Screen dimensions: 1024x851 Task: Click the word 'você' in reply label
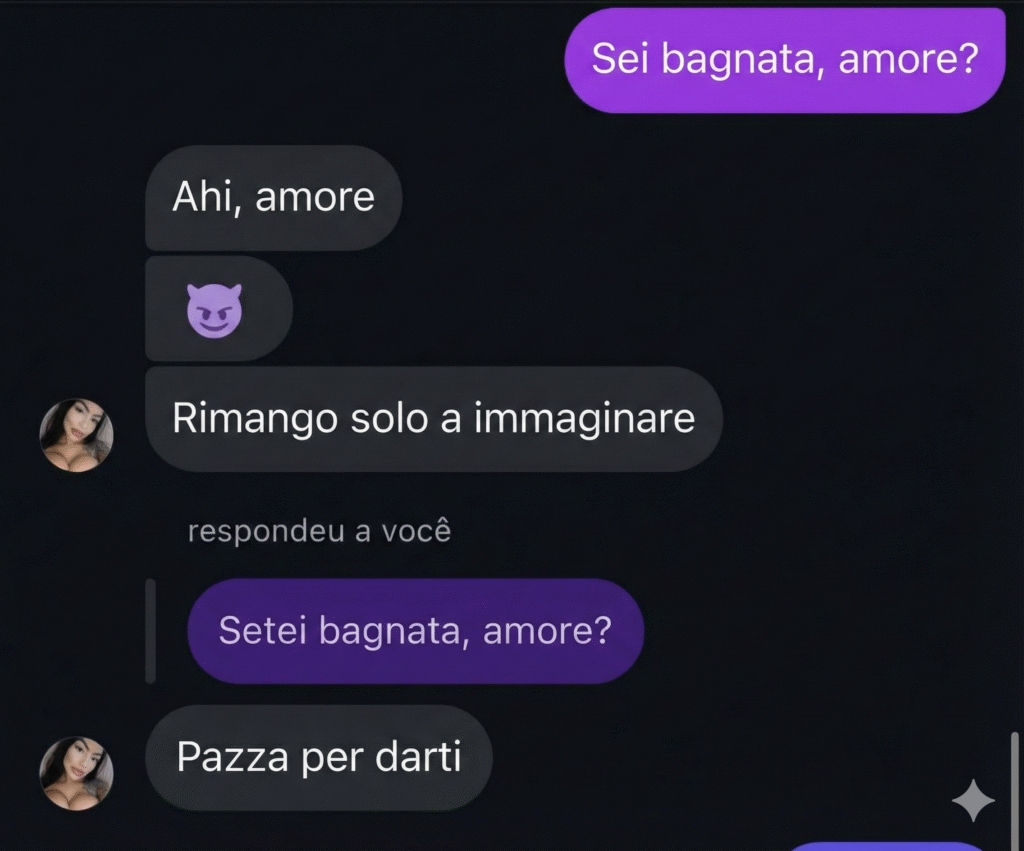tap(417, 530)
